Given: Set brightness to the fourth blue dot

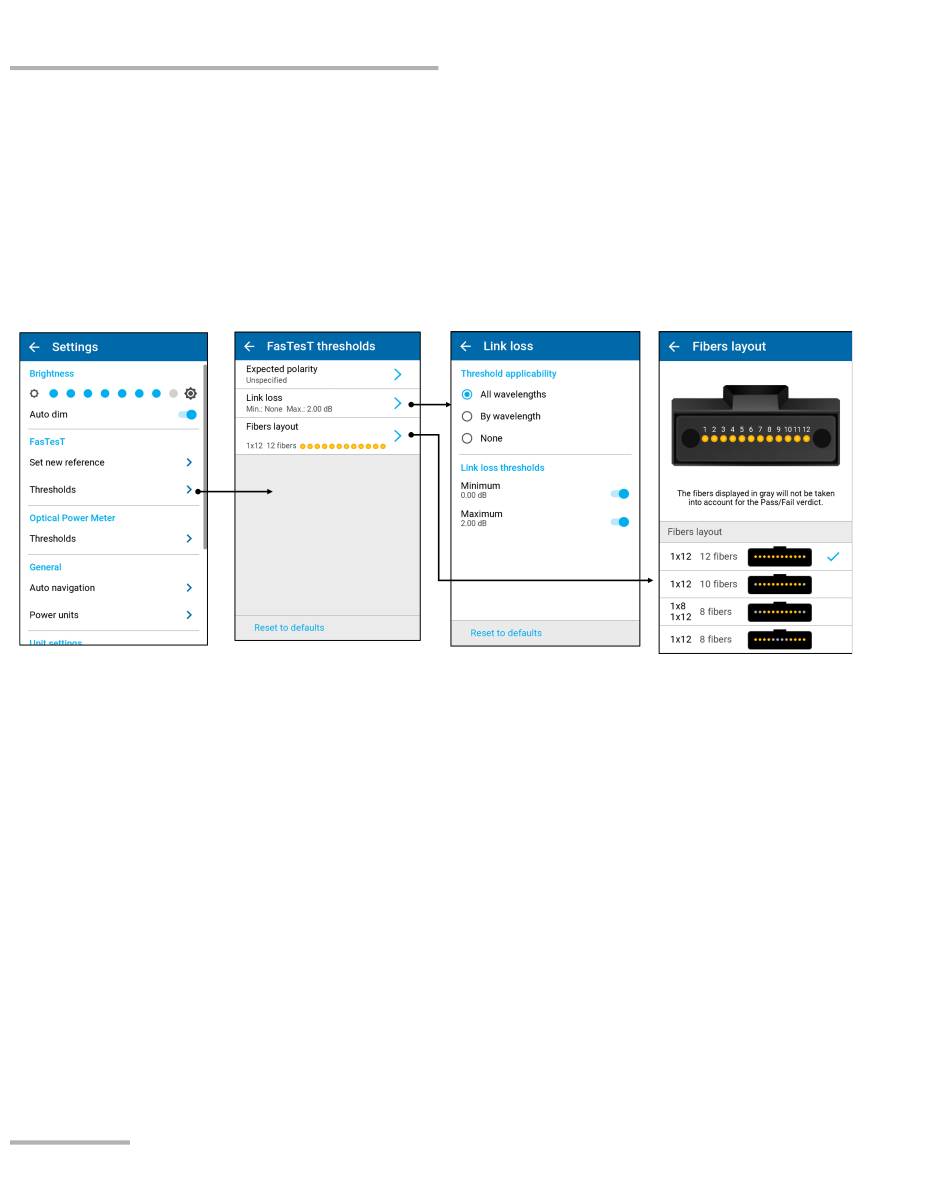Looking at the screenshot, I should click(x=105, y=393).
